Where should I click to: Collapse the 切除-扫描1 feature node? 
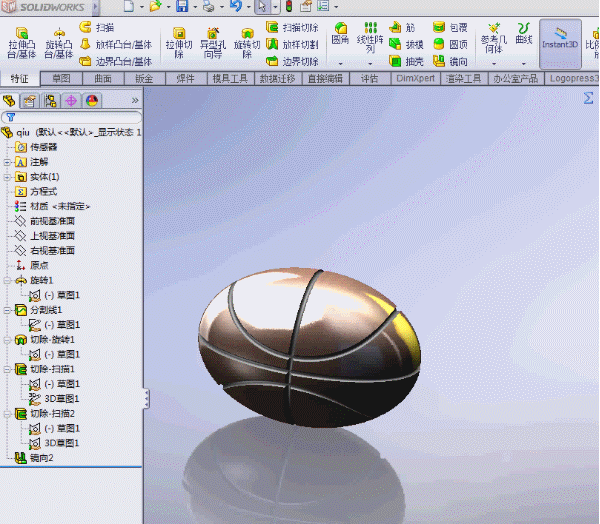(7, 369)
